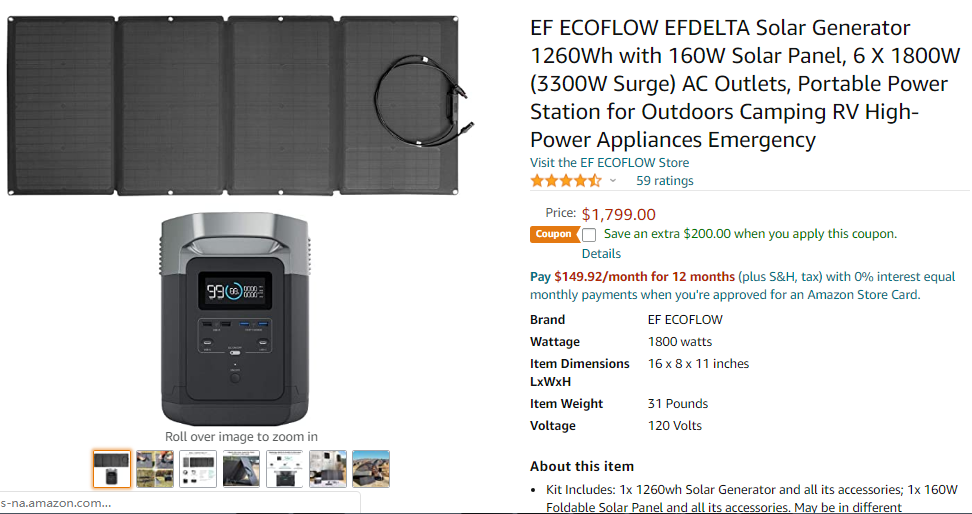Open the second thumbnail showing four setup photos

(155, 468)
